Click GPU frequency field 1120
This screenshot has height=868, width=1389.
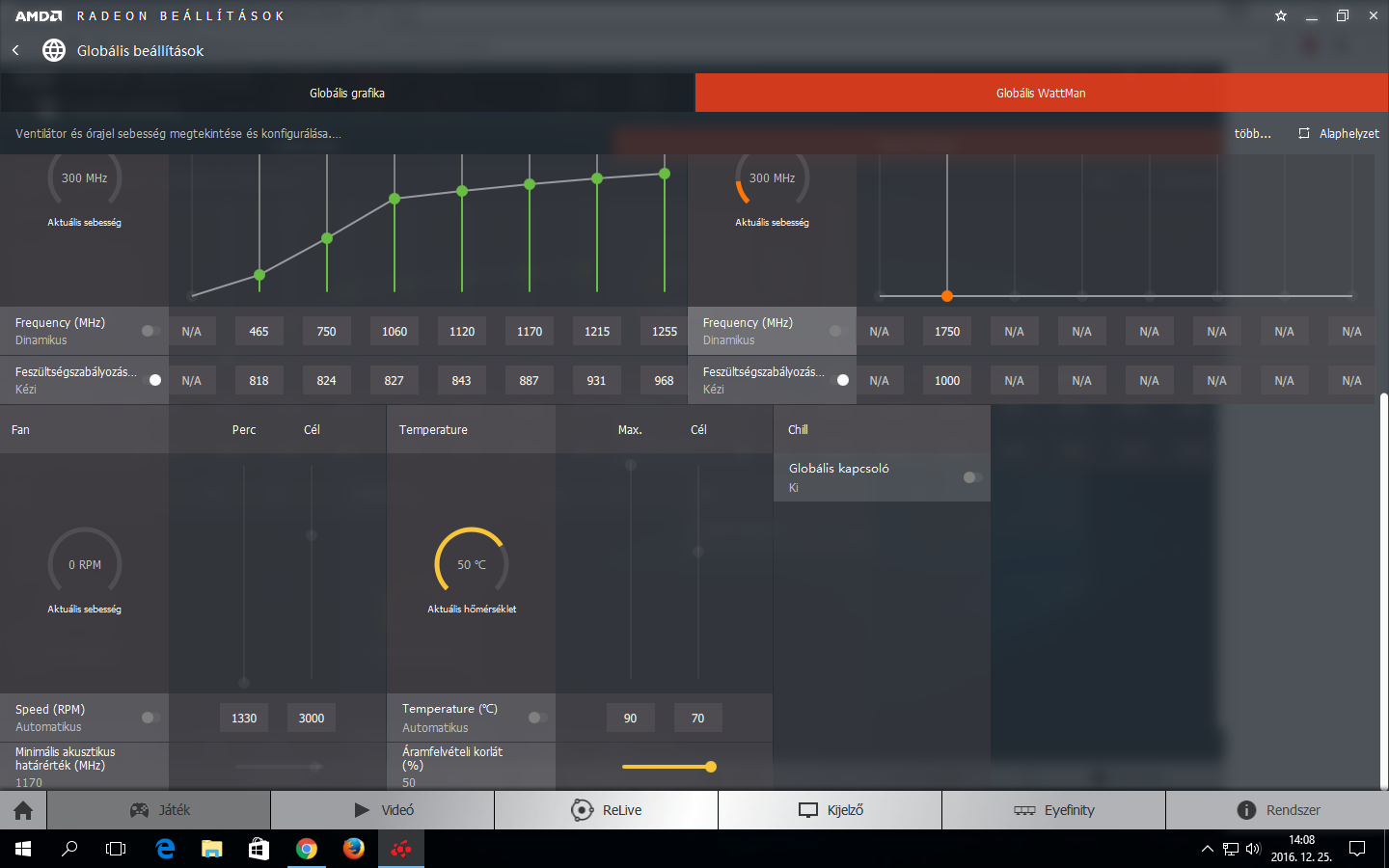tap(461, 331)
